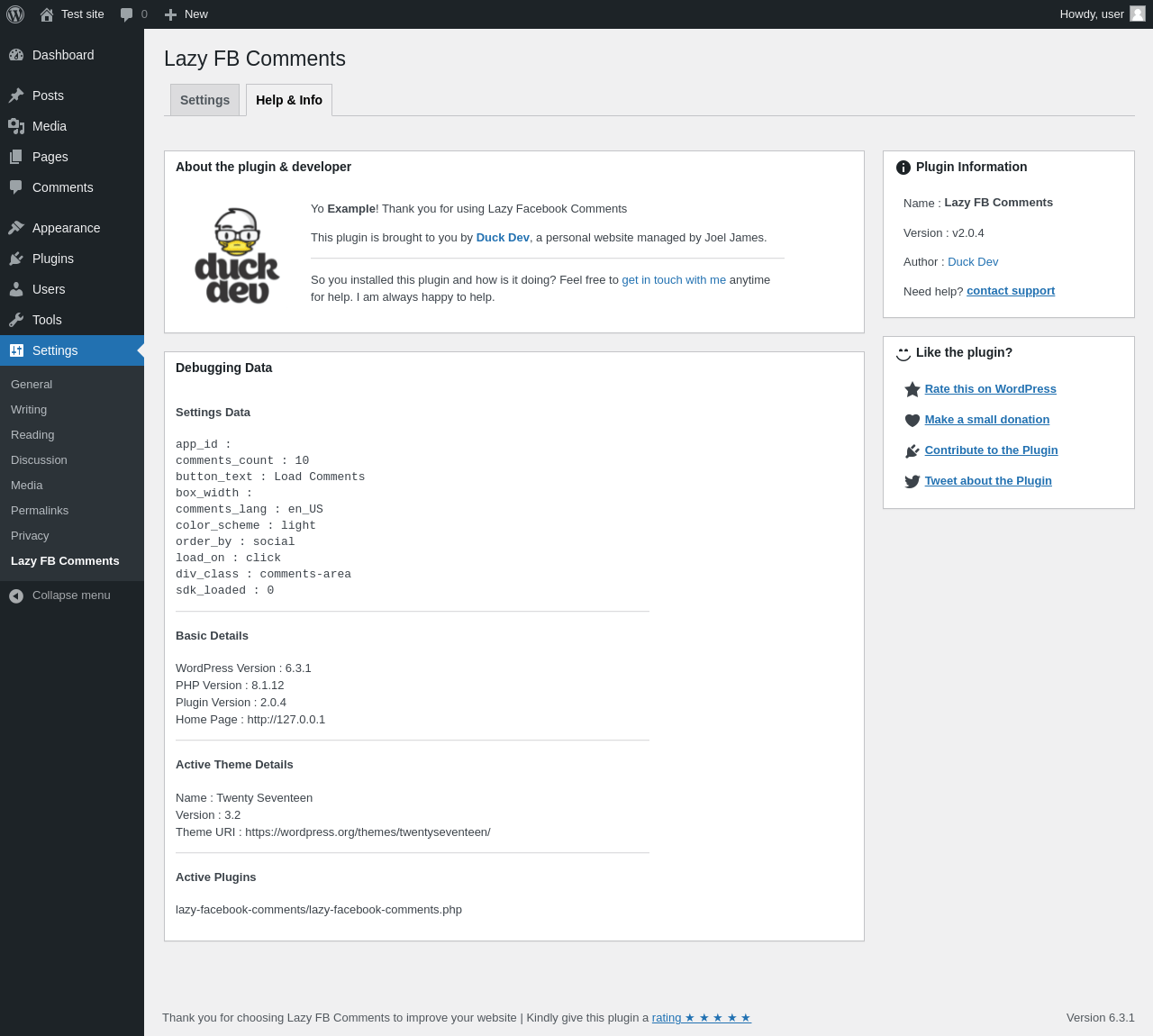
Task: Click the star icon beside Rate this
Action: [x=912, y=389]
